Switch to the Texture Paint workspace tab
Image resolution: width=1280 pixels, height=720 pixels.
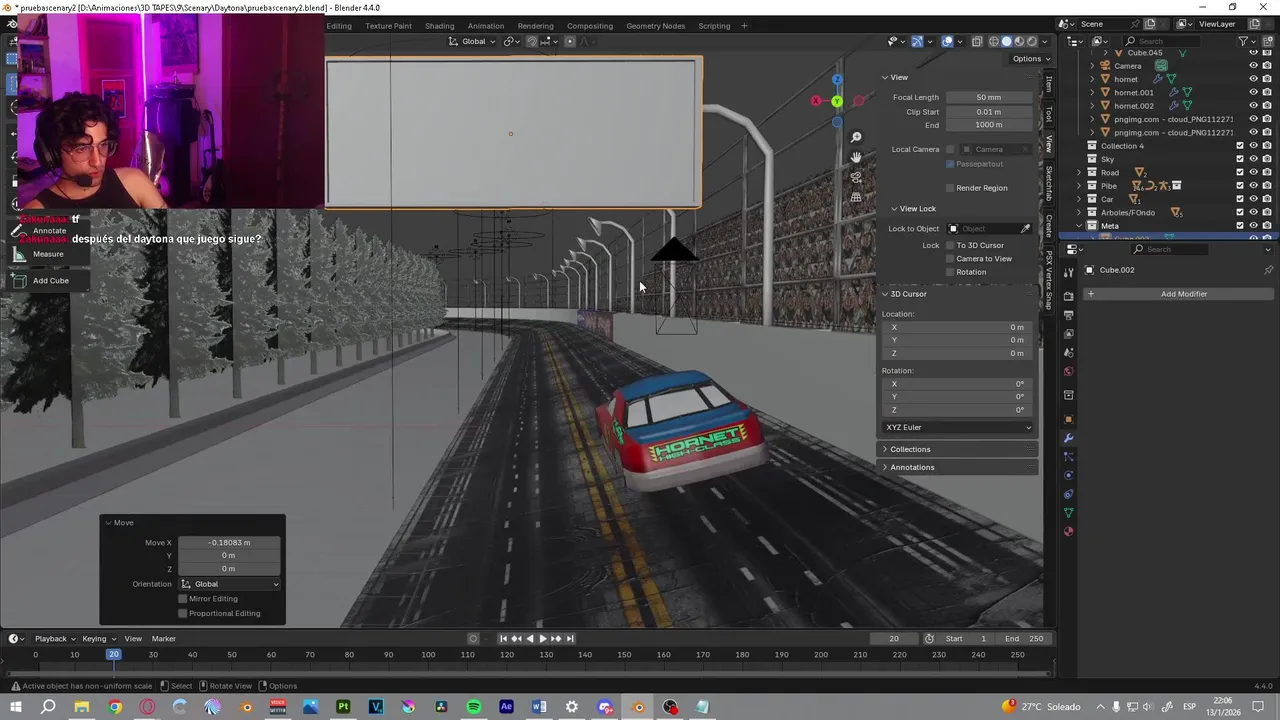388,26
